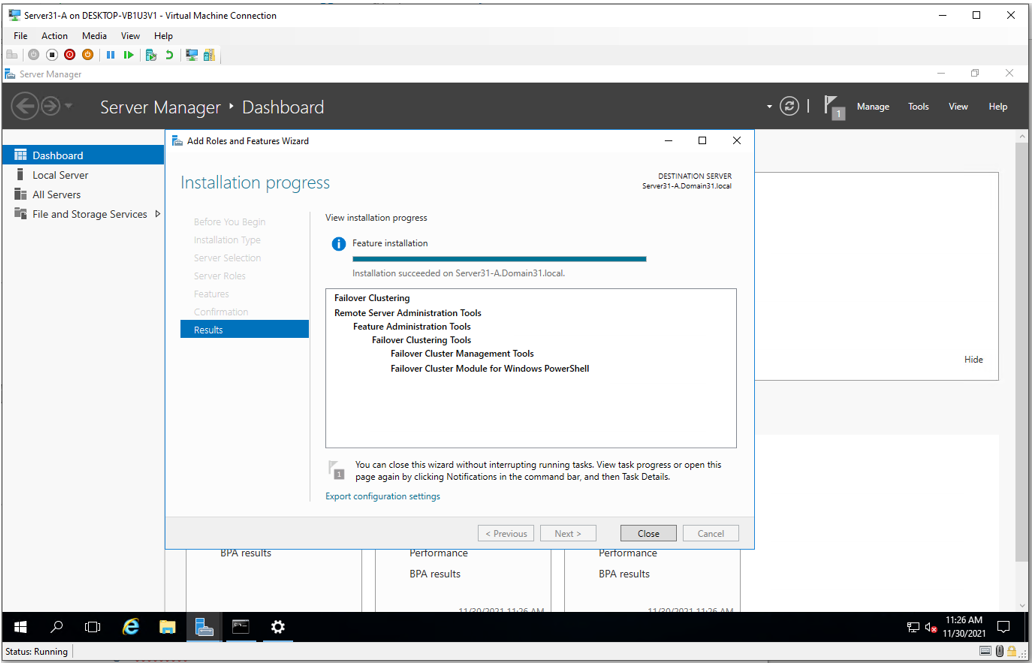
Task: Open Settings gear on taskbar
Action: click(278, 627)
